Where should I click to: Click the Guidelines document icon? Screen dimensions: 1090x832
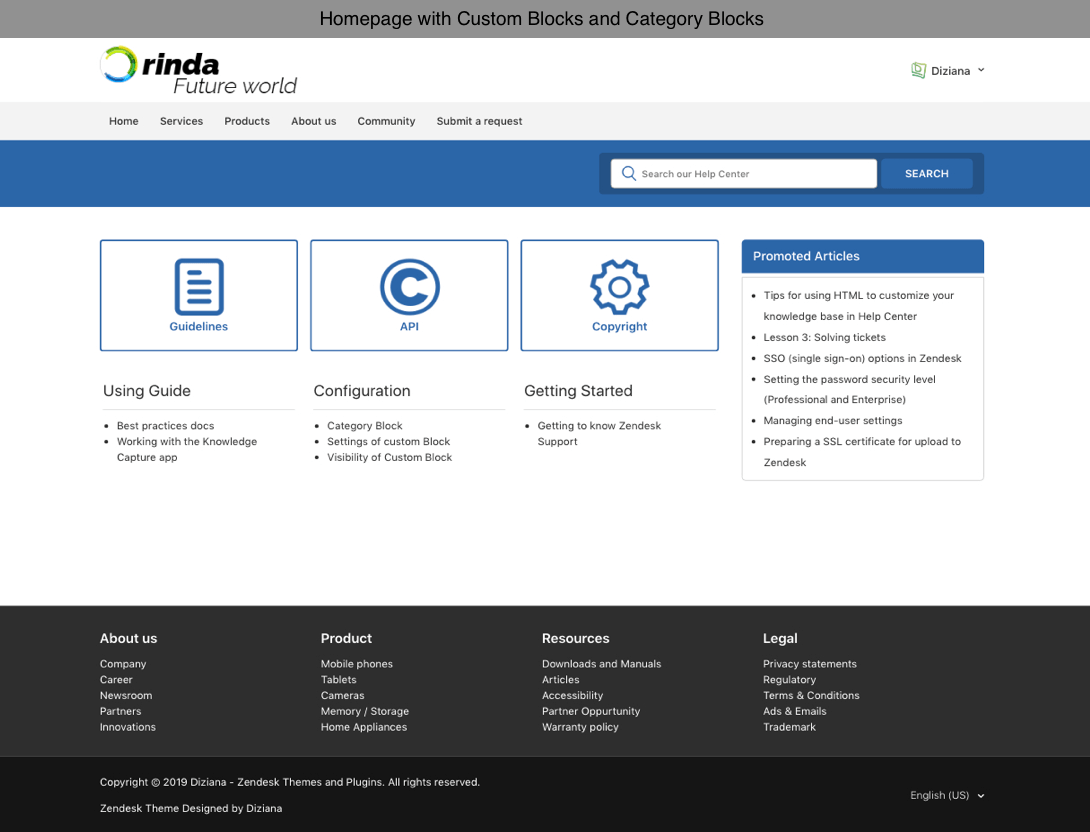point(199,287)
